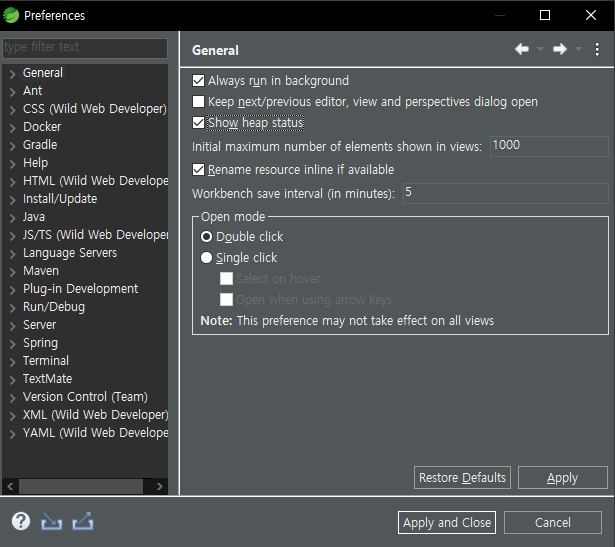Select JS/TS (Wild Web Developer) category

click(95, 235)
